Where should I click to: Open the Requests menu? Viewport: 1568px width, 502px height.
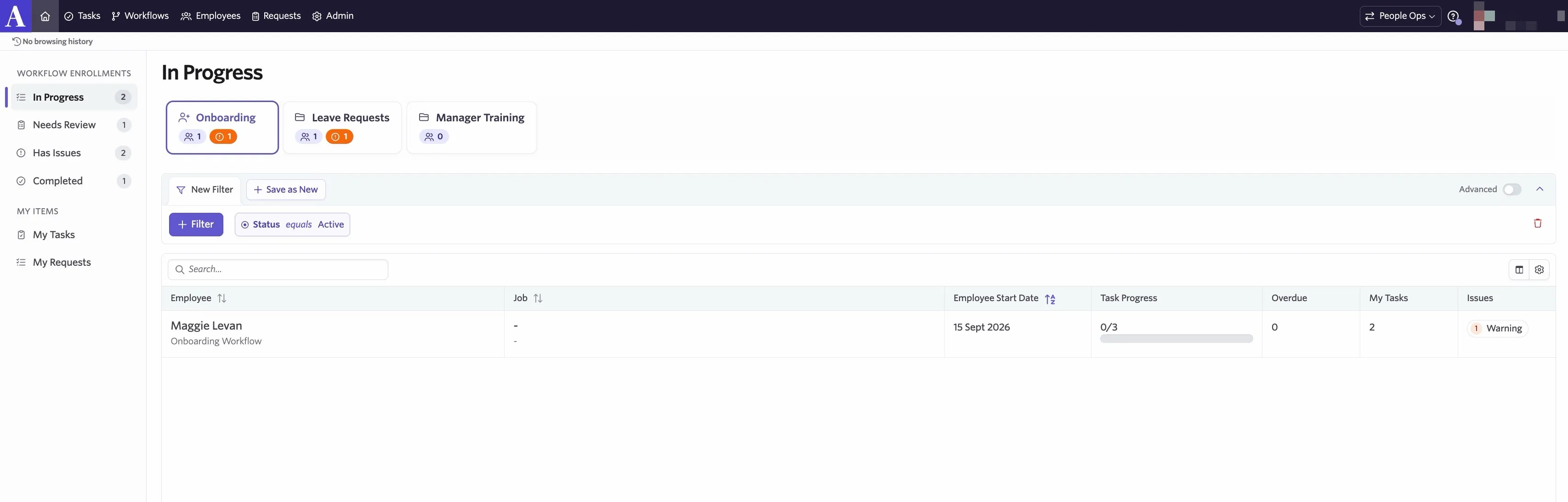(276, 16)
